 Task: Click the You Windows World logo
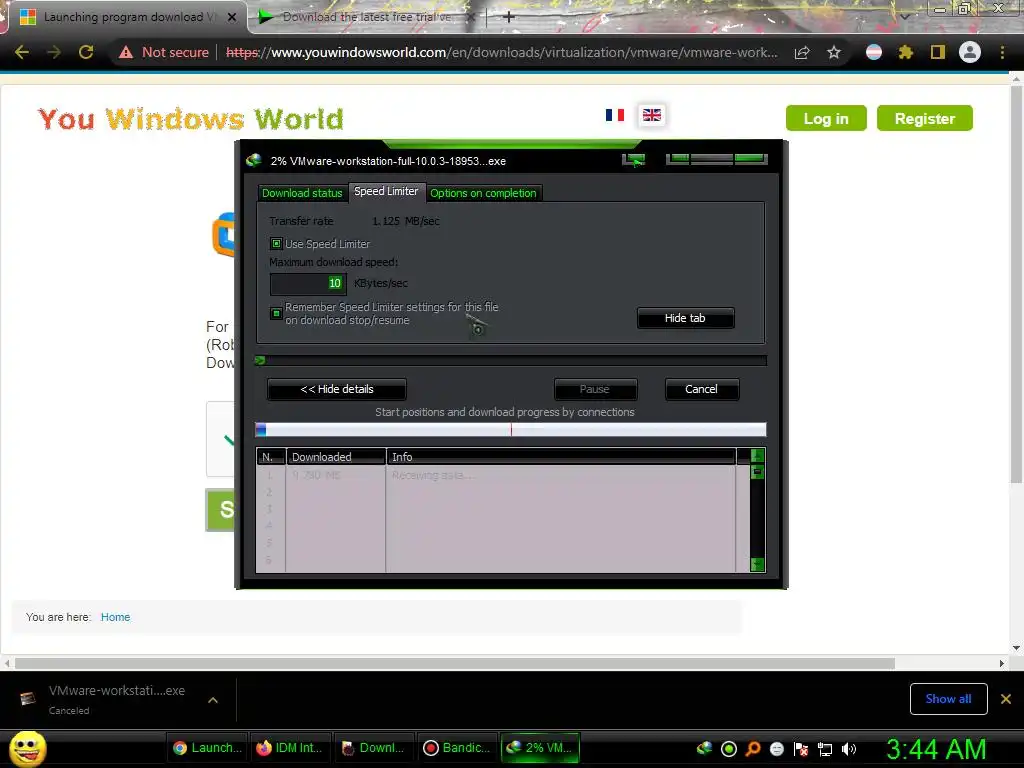click(191, 120)
